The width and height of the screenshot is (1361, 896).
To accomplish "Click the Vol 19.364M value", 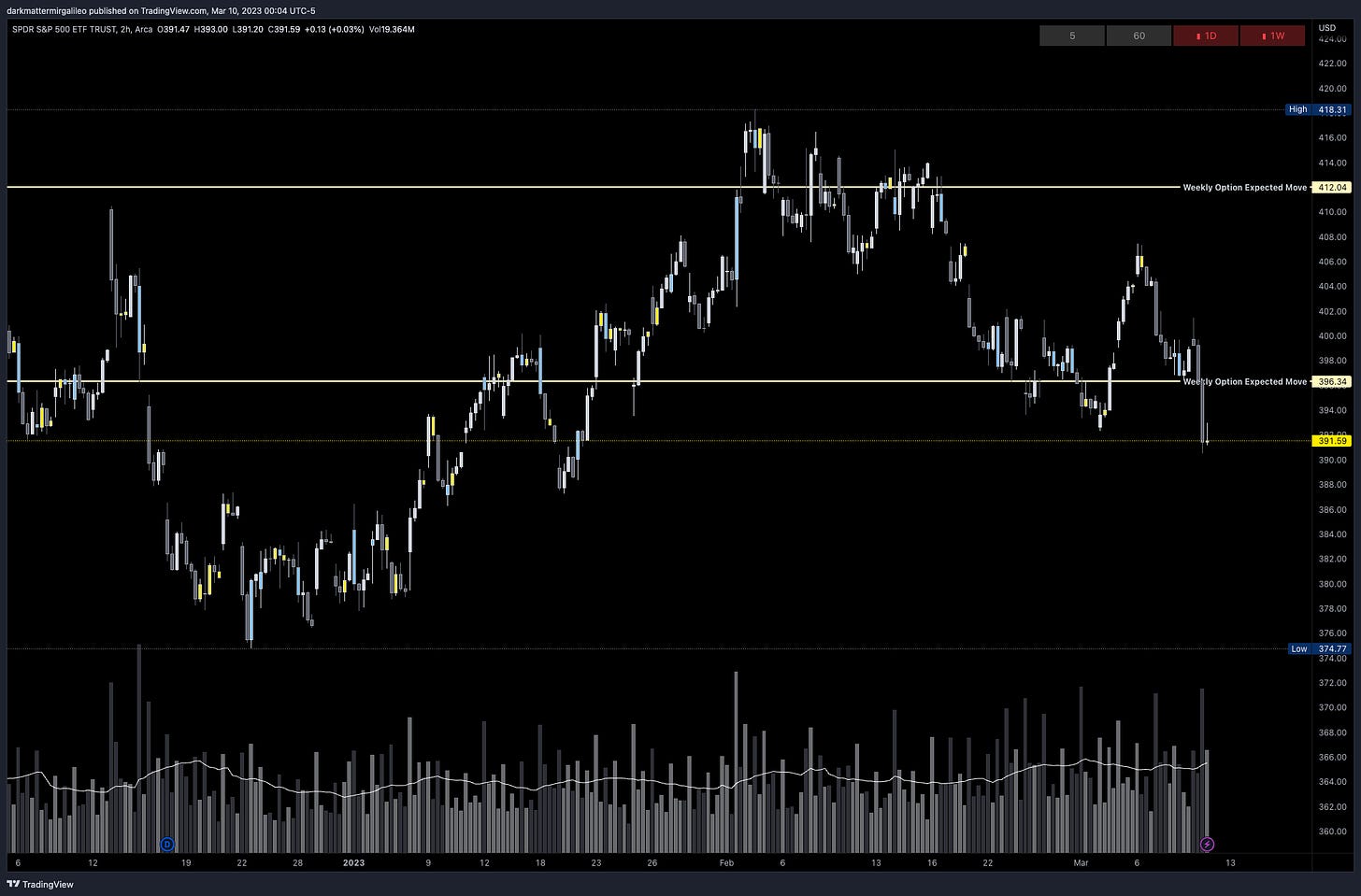I will [x=392, y=30].
